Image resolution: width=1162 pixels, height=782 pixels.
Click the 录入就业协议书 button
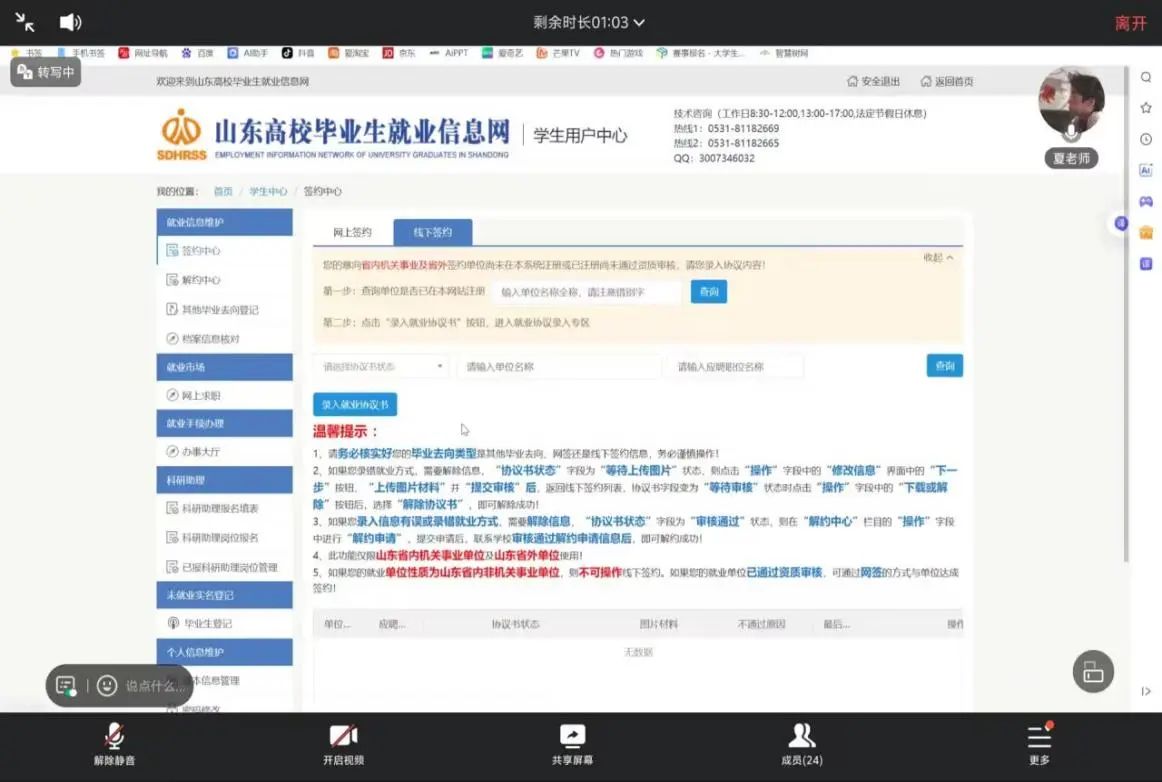click(355, 405)
